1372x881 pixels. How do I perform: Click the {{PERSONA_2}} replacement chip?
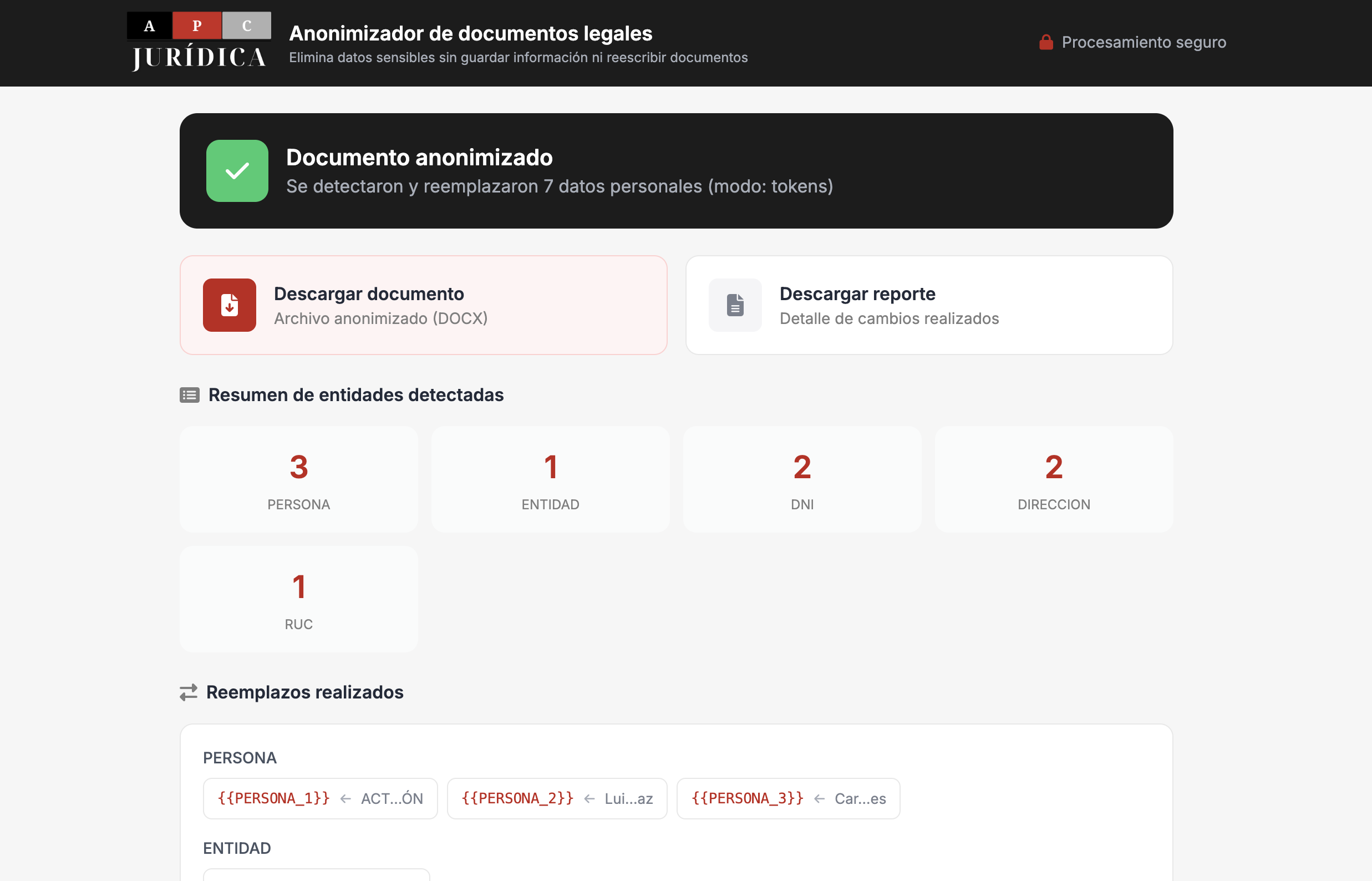point(556,799)
